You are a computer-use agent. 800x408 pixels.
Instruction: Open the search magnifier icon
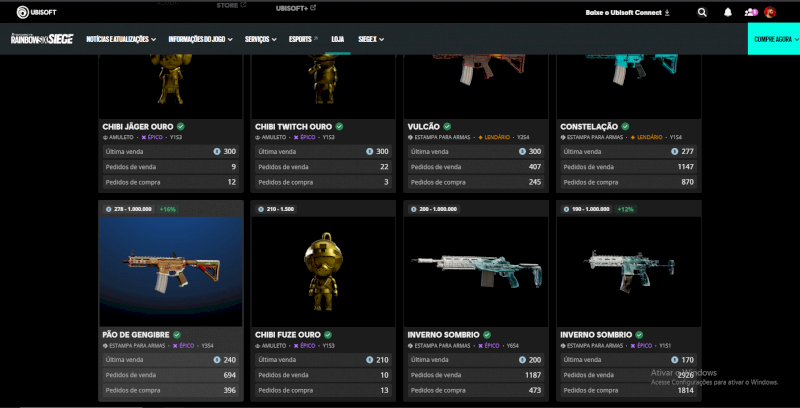click(702, 12)
